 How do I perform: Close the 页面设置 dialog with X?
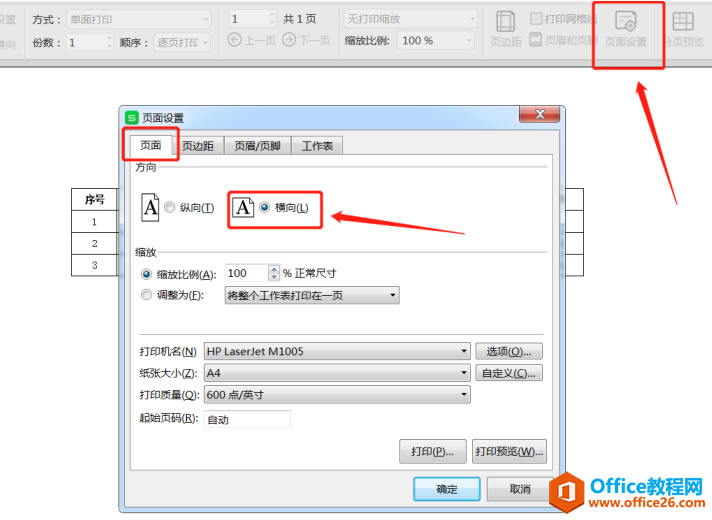point(539,114)
